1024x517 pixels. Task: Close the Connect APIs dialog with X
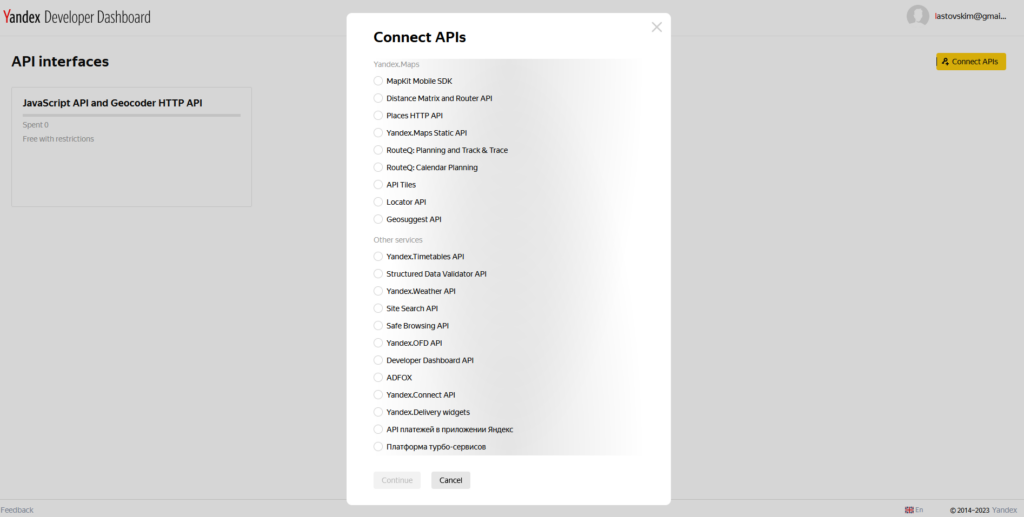(656, 27)
